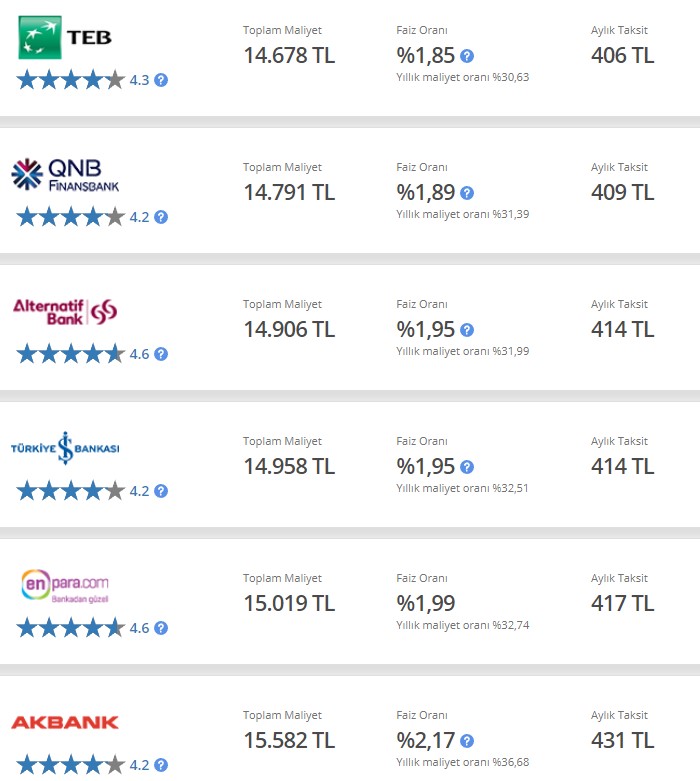Screen dimensions: 700x781
Task: Open help icon beside enpara 4.6 rating
Action: (161, 628)
